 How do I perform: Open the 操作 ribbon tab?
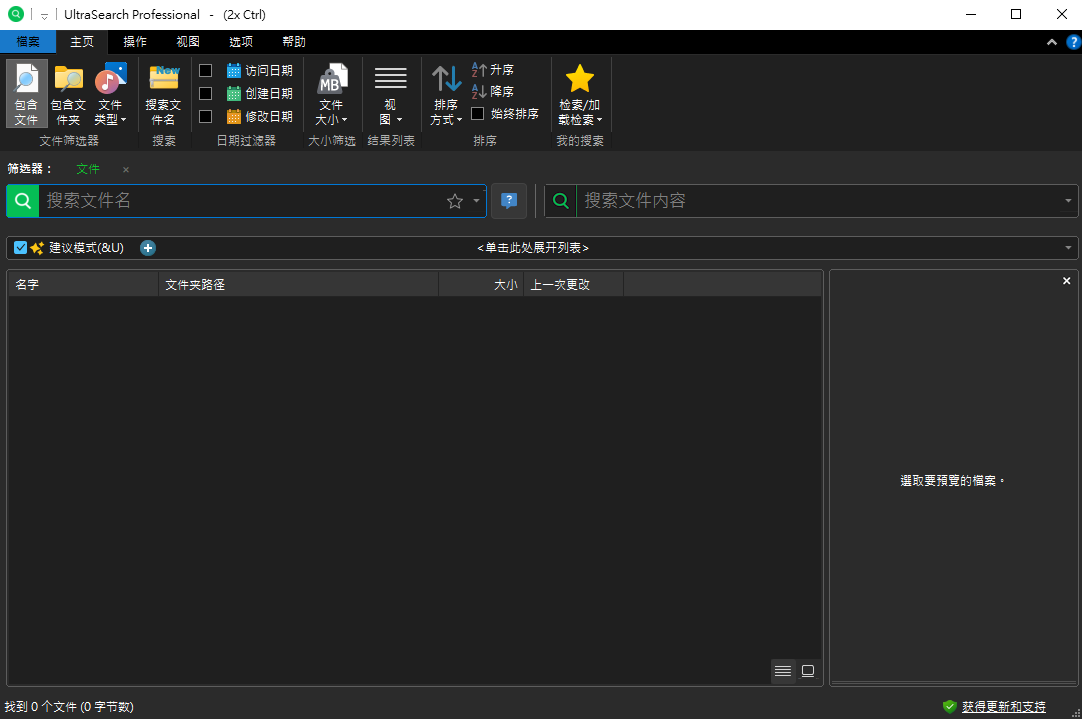pos(135,42)
